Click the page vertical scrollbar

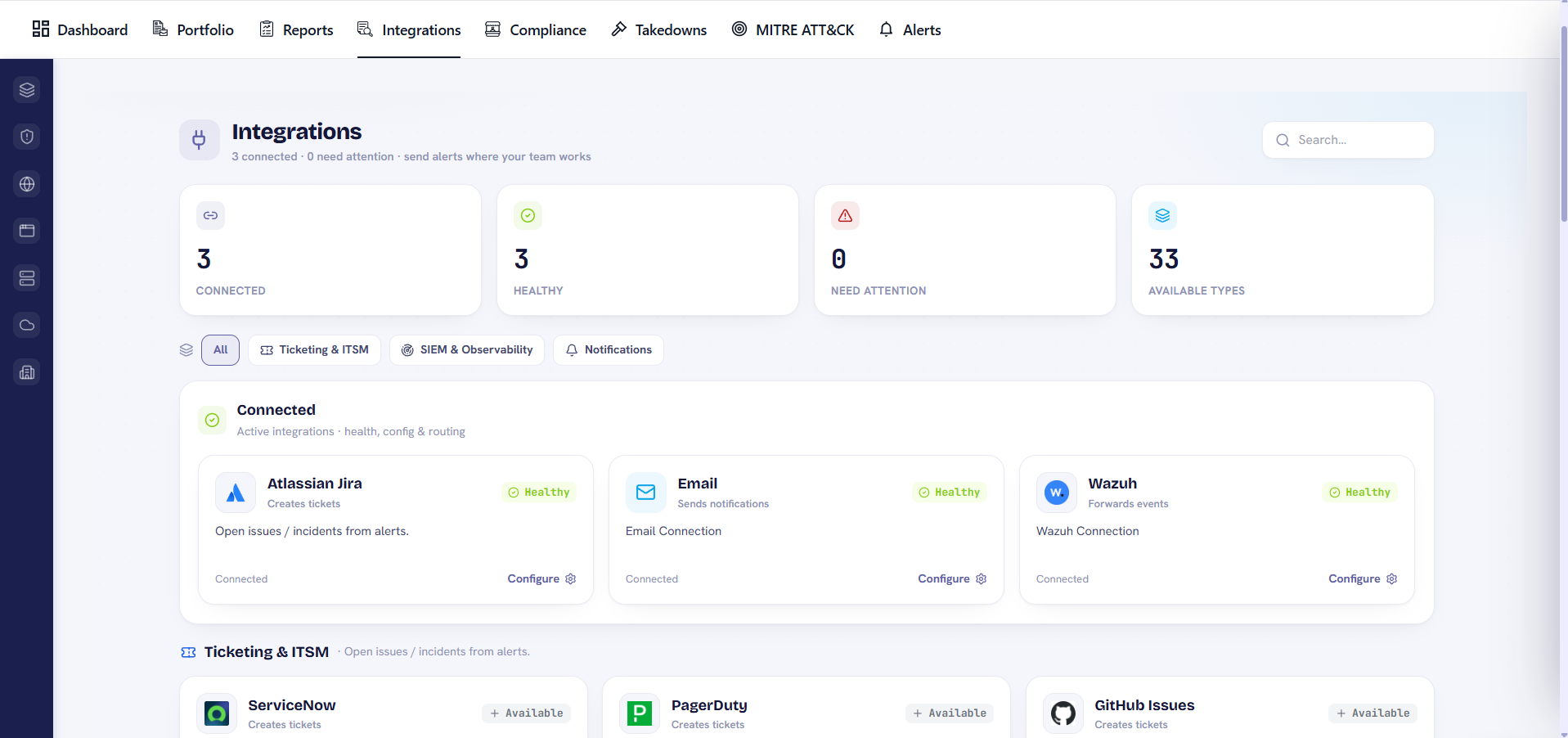tap(1564, 123)
